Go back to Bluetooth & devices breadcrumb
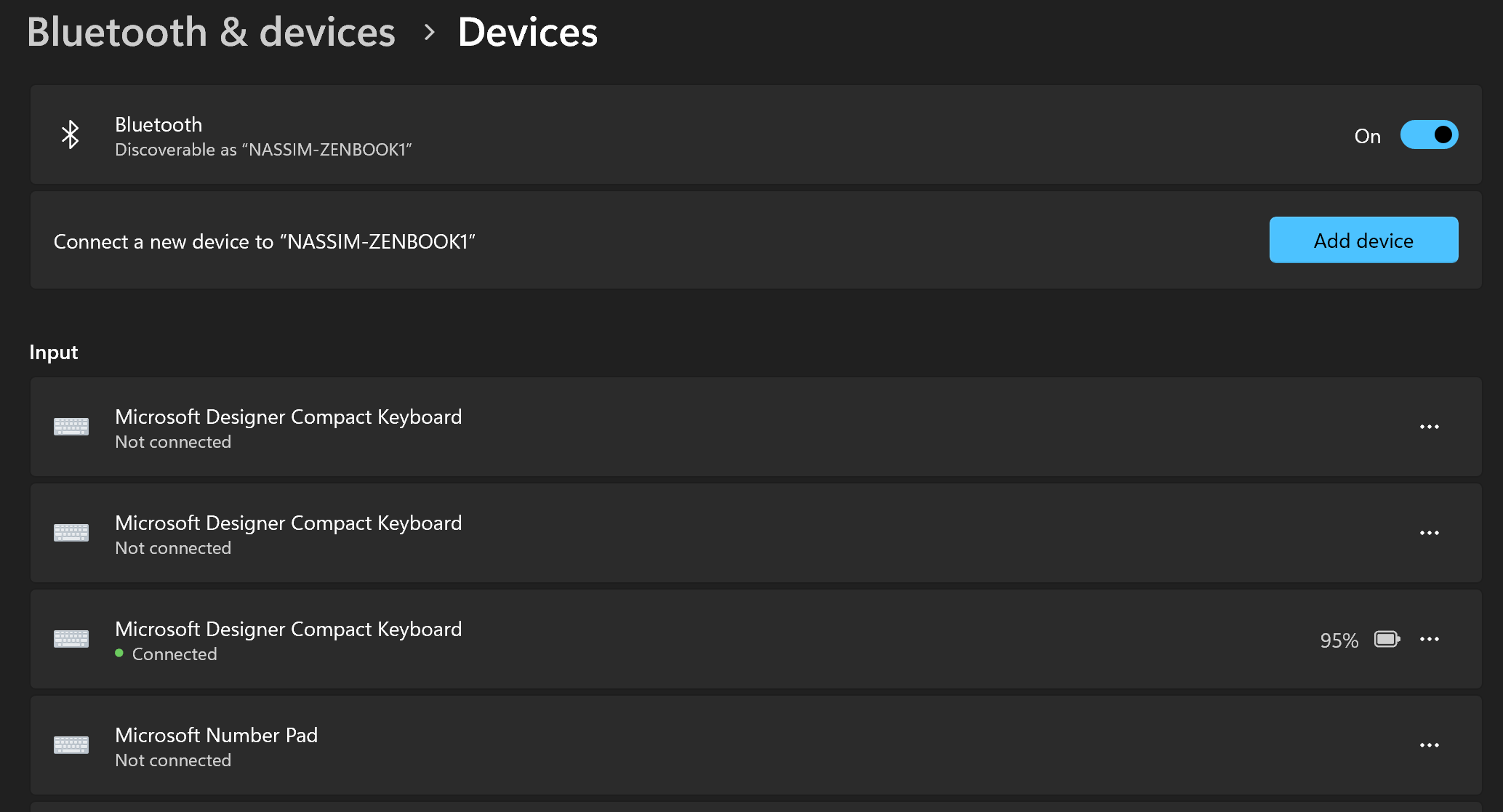Viewport: 1503px width, 812px height. (x=211, y=32)
